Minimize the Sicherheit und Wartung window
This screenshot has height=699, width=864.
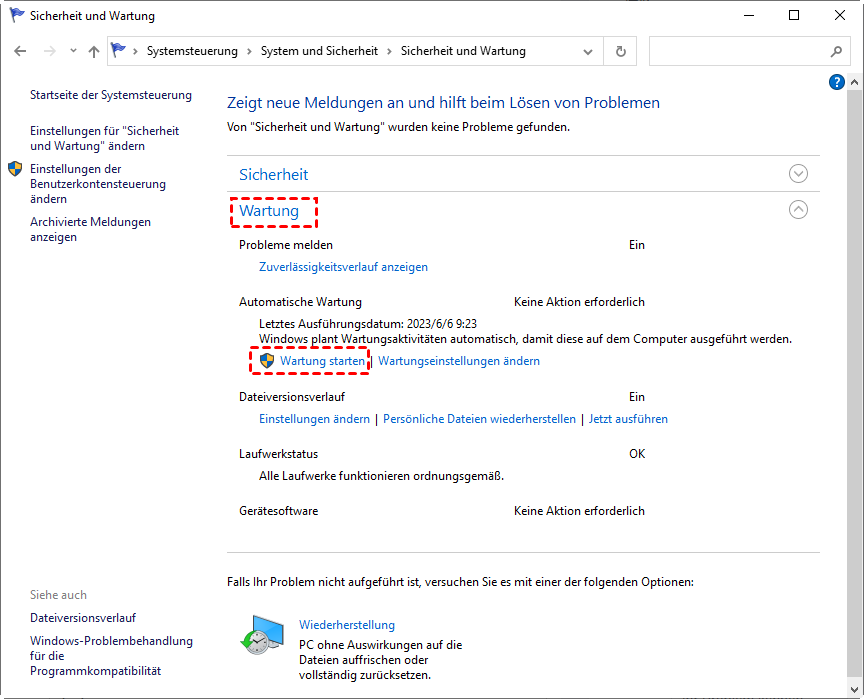coord(748,15)
